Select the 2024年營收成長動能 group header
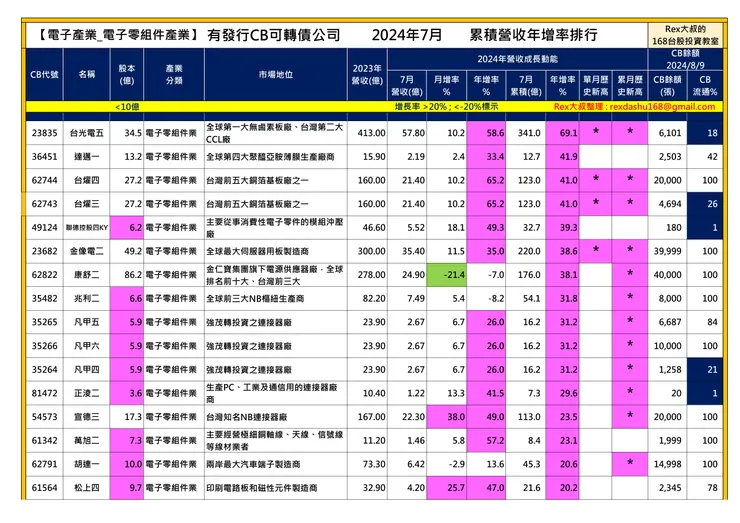The height and width of the screenshot is (523, 740). [517, 59]
